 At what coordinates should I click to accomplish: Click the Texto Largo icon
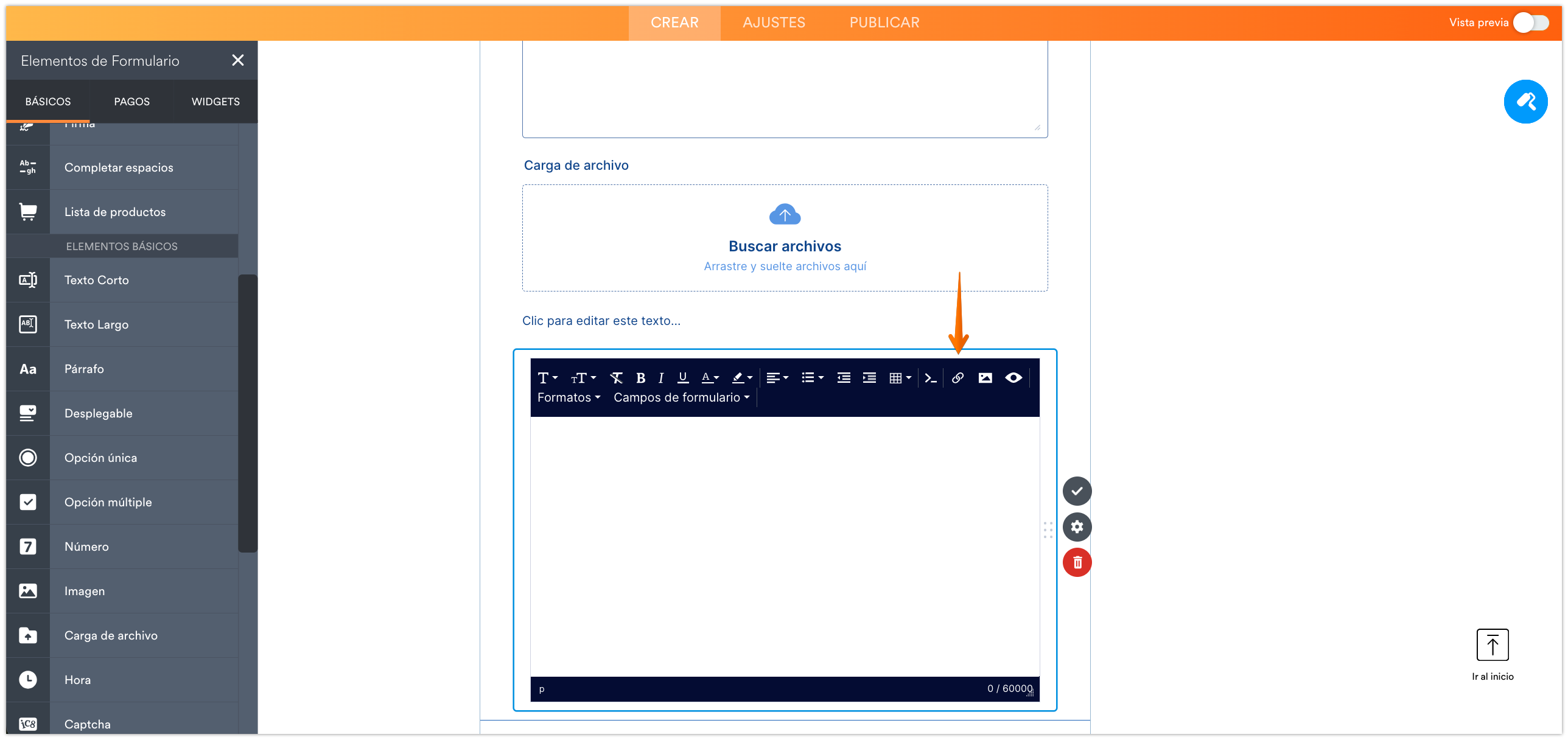[x=28, y=324]
